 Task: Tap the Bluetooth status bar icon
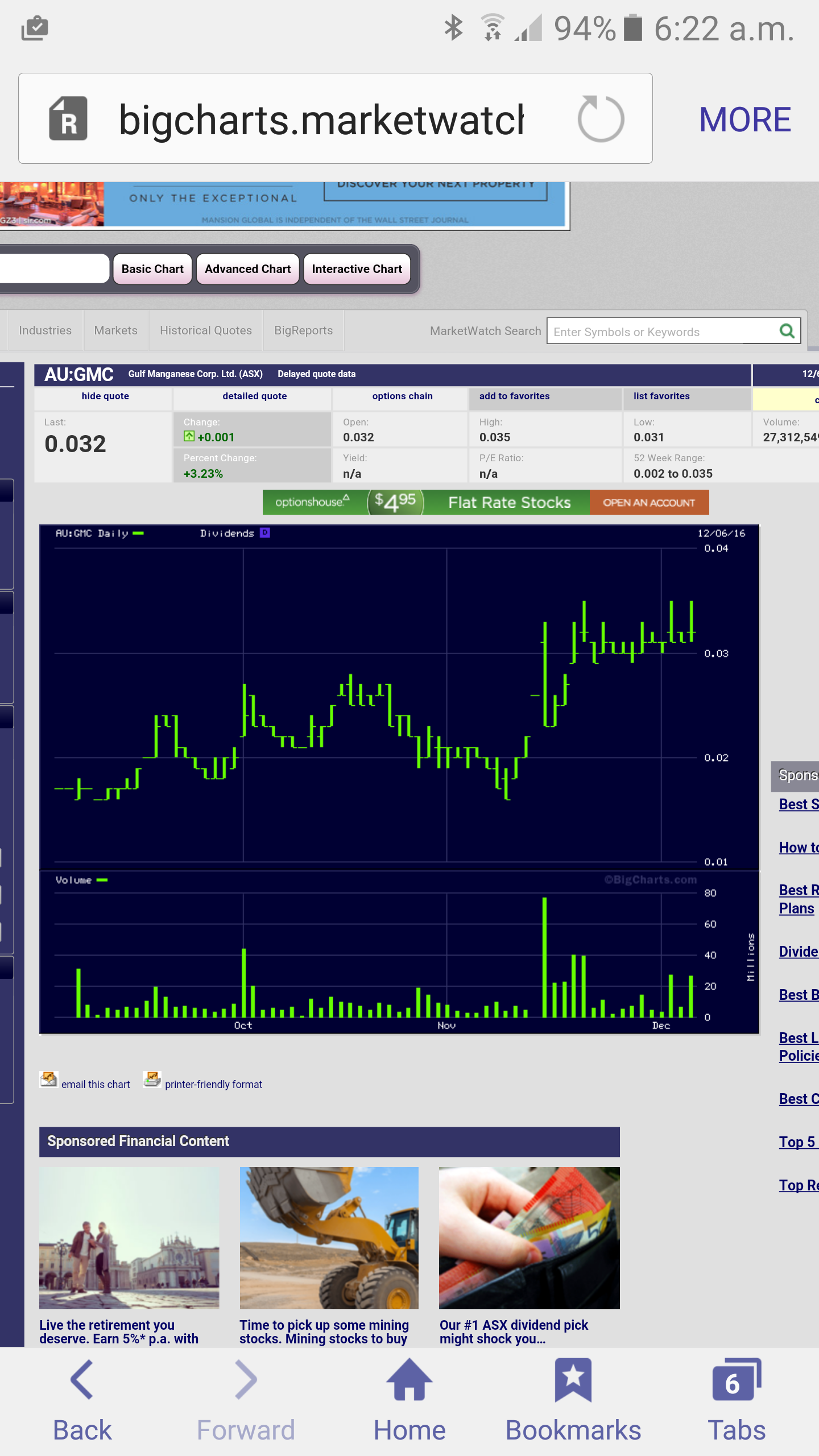[453, 28]
